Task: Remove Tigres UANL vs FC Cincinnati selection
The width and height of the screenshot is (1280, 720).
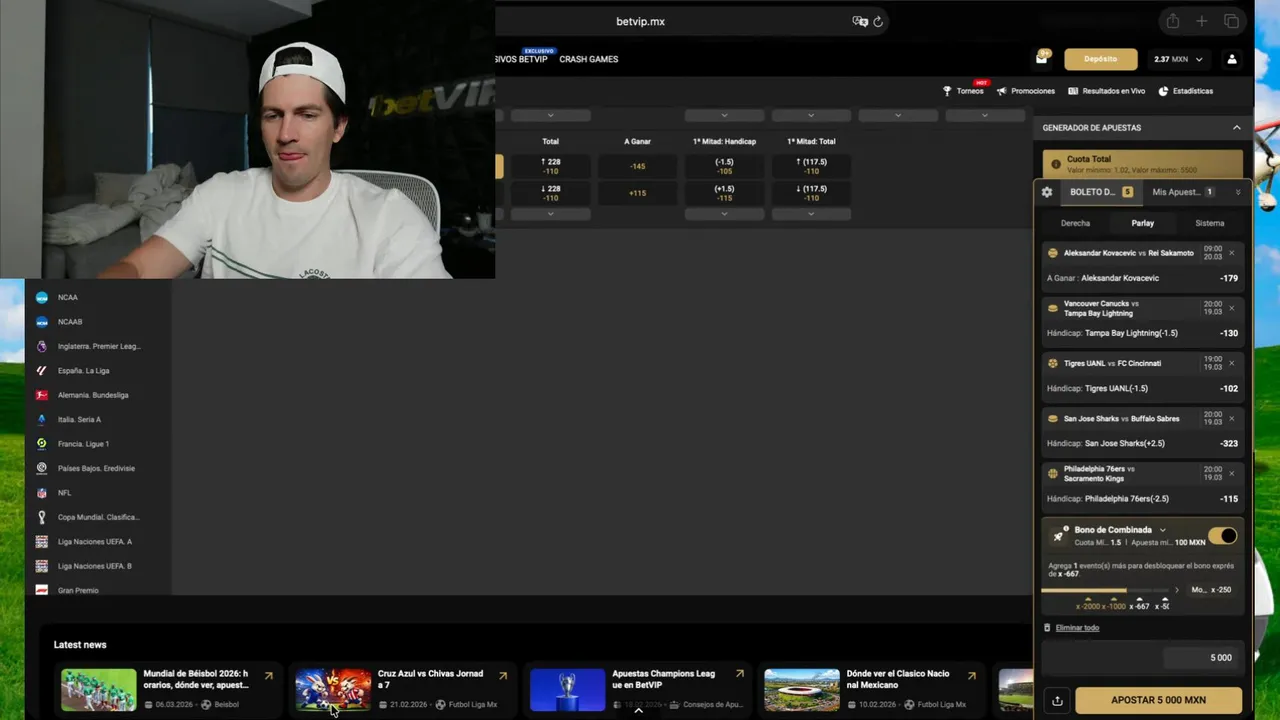Action: [x=1231, y=363]
